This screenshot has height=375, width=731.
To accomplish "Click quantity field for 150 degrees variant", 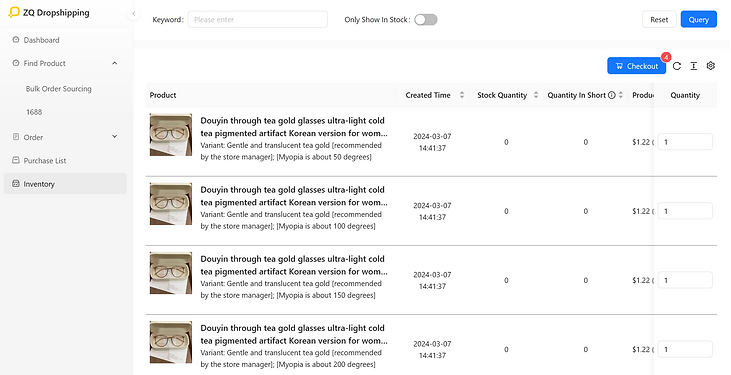I will click(x=685, y=280).
